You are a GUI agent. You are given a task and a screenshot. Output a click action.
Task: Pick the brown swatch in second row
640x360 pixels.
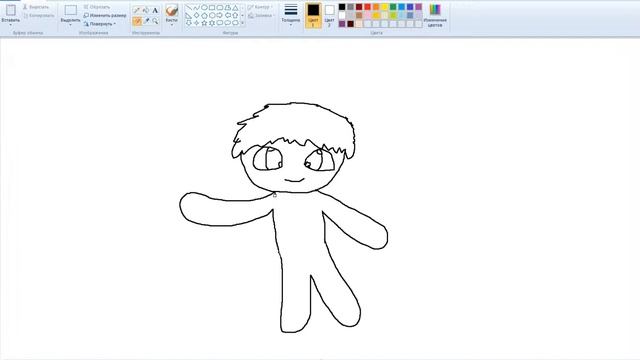click(x=359, y=16)
